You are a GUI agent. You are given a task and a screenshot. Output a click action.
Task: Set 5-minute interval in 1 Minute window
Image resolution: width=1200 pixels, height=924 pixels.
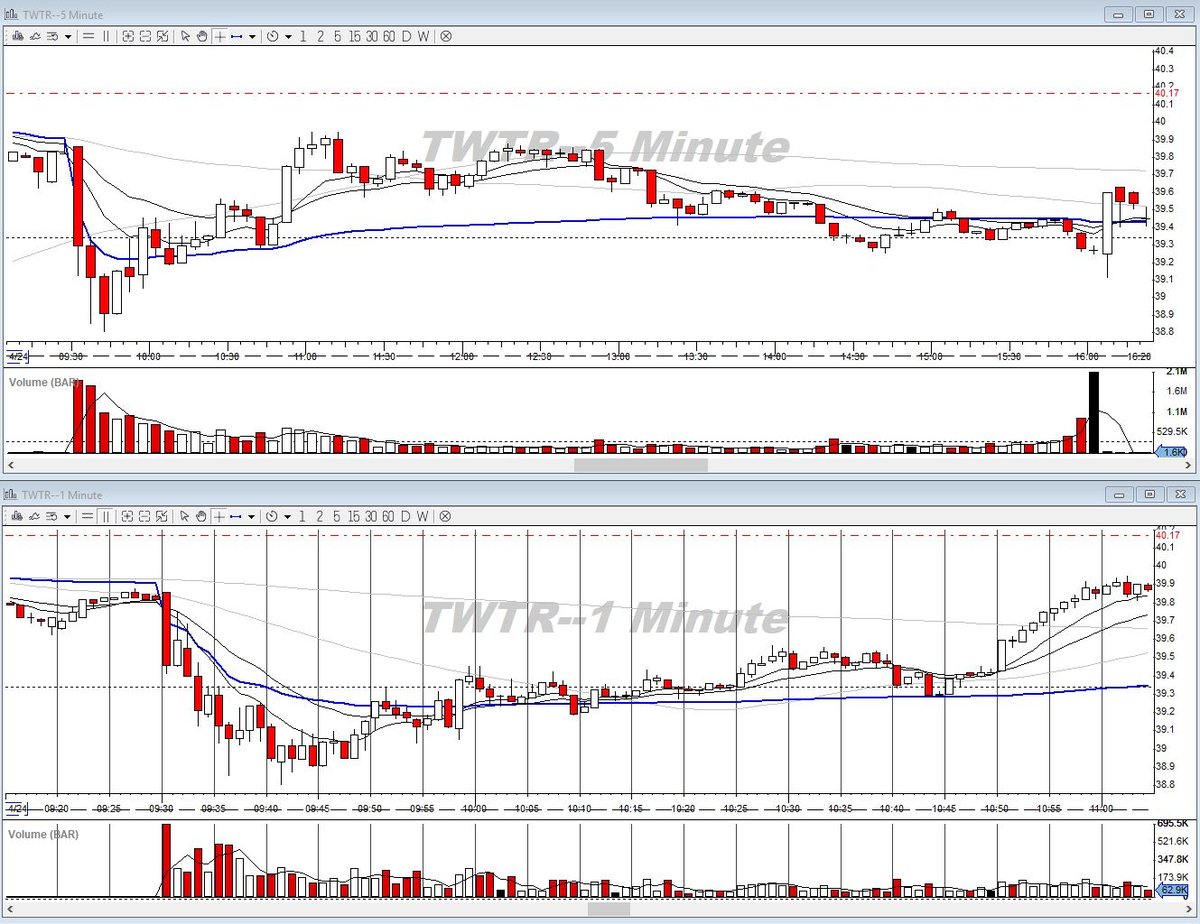click(x=337, y=516)
